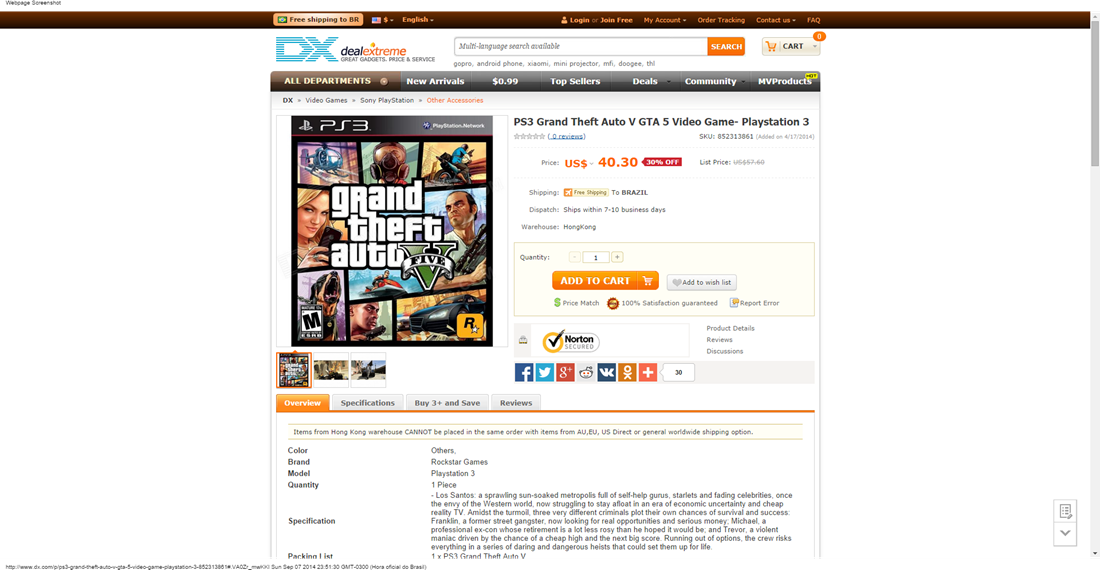Share product on Facebook icon
Screen dimensions: 1100x570
[x=524, y=372]
